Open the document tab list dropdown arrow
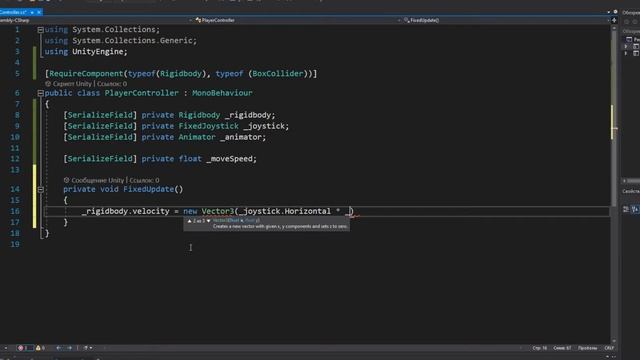This screenshot has height=360, width=640. tap(609, 12)
